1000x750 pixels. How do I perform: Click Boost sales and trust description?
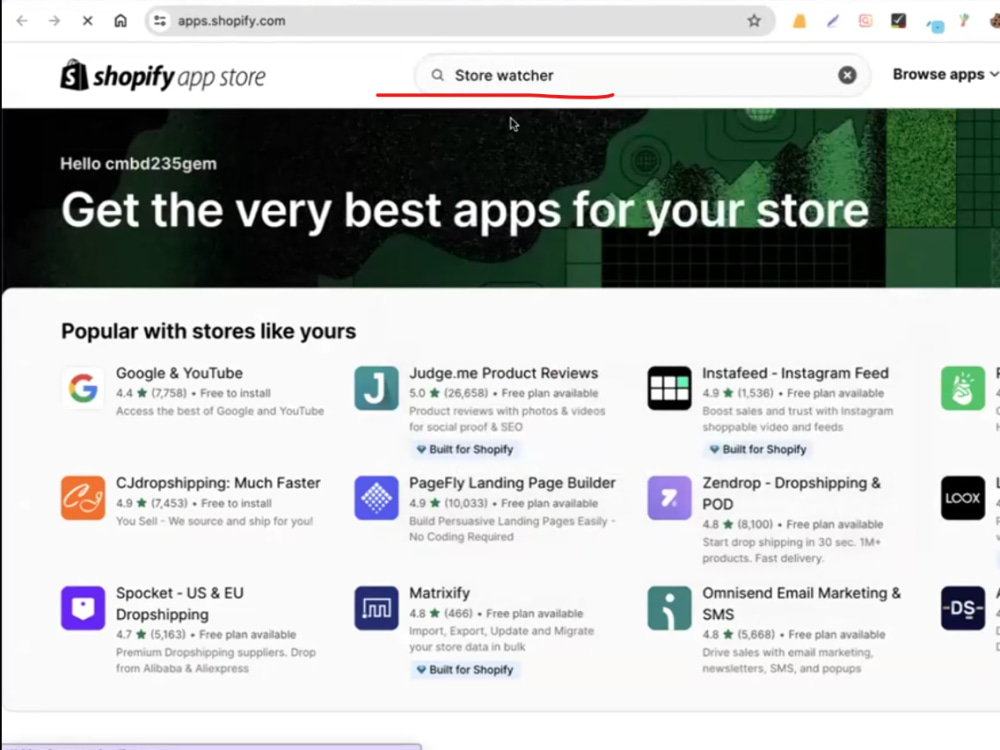798,418
